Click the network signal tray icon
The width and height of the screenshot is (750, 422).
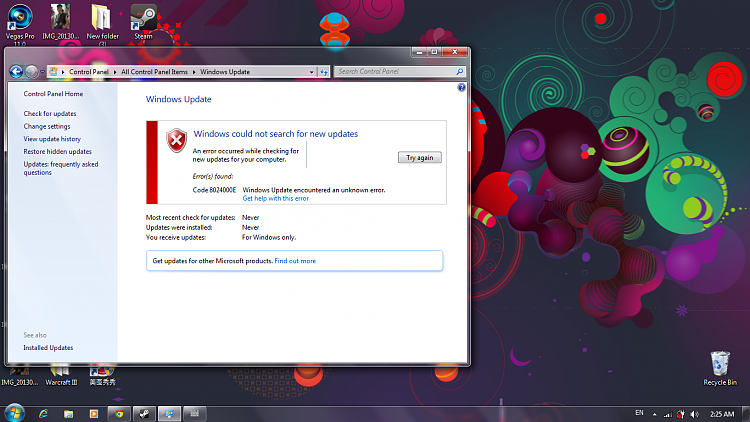click(x=668, y=414)
